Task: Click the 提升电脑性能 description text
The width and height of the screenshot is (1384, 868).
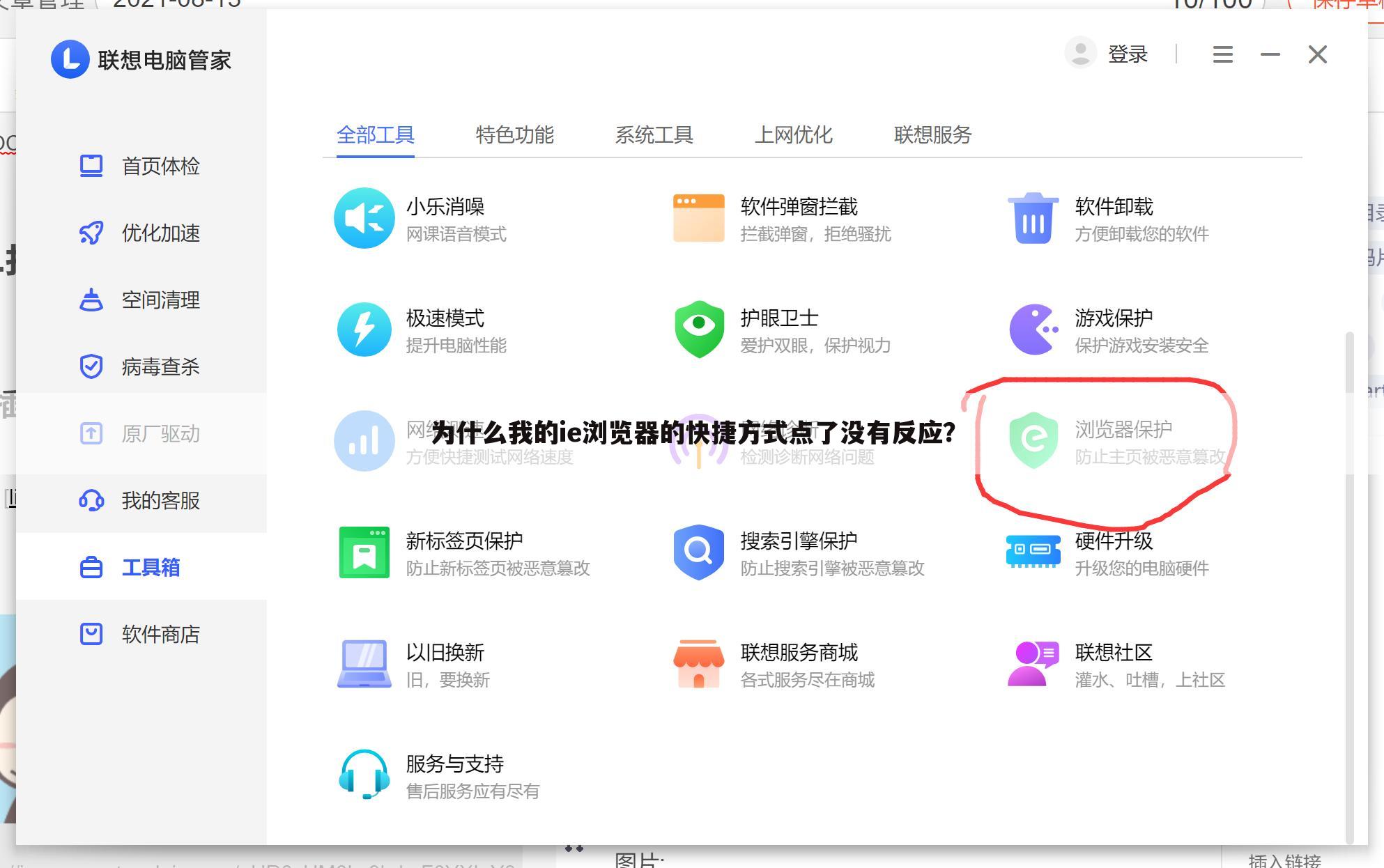Action: pos(456,346)
